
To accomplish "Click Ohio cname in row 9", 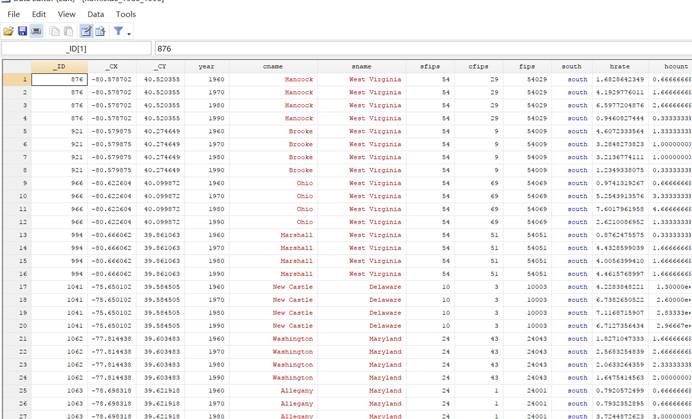I will tap(305, 183).
